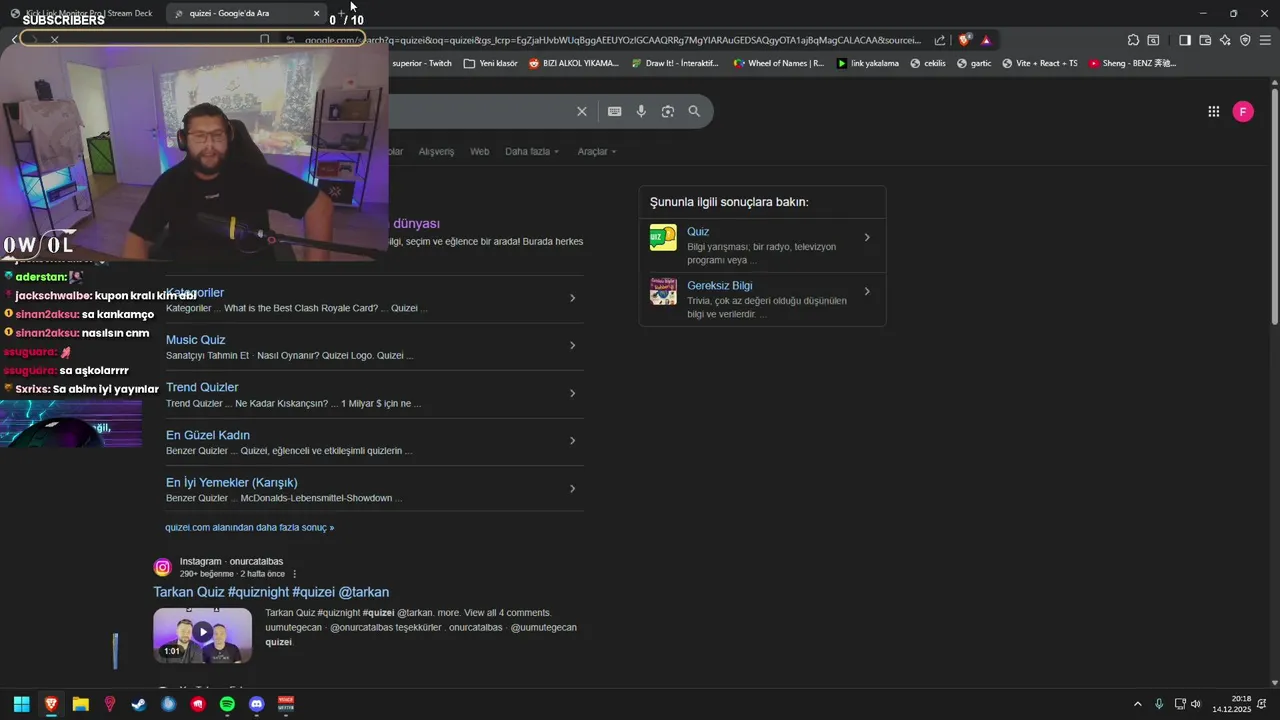Toggle the Brave sidebar panel icon
Image resolution: width=1280 pixels, height=720 pixels.
click(x=1184, y=40)
